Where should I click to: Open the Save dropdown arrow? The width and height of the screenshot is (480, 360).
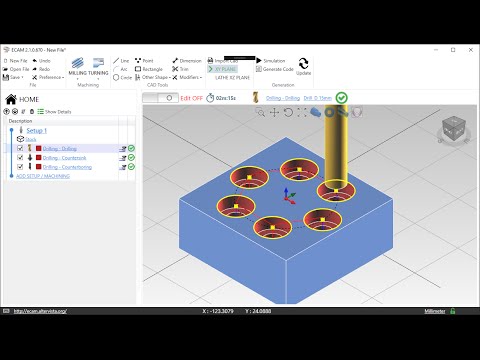pyautogui.click(x=23, y=77)
